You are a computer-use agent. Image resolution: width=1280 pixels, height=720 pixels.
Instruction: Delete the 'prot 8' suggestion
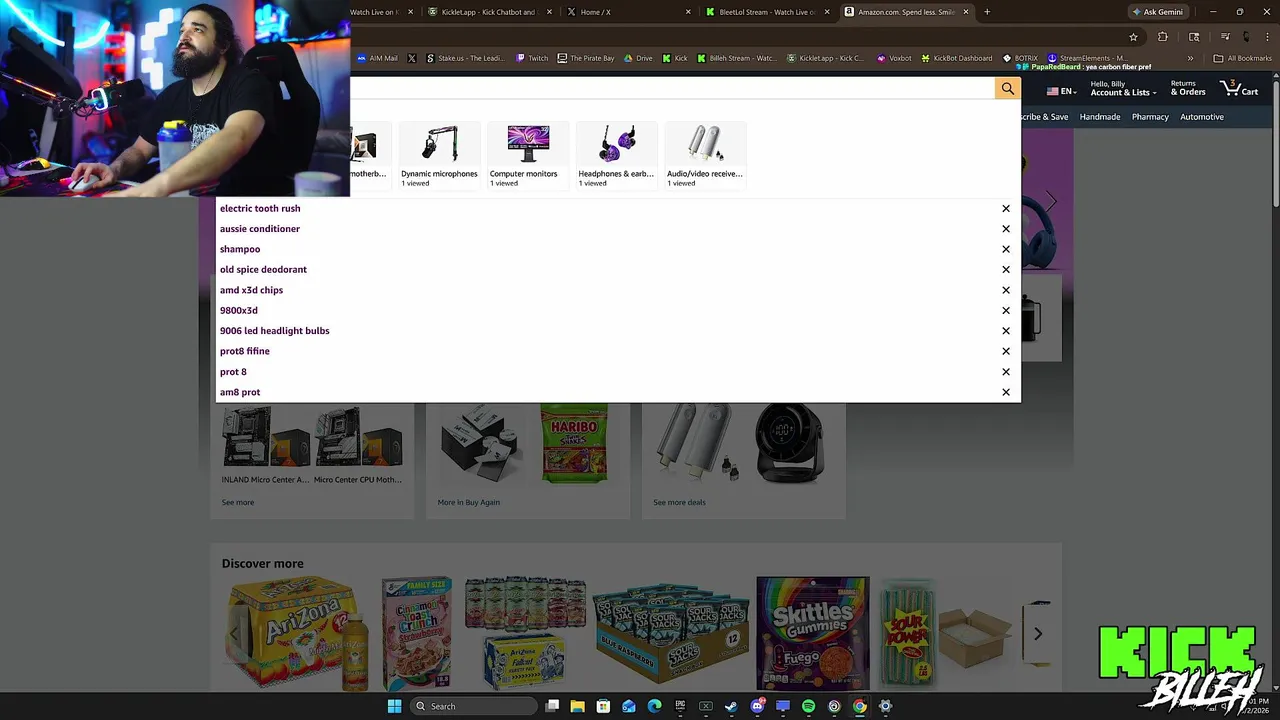pos(1006,372)
